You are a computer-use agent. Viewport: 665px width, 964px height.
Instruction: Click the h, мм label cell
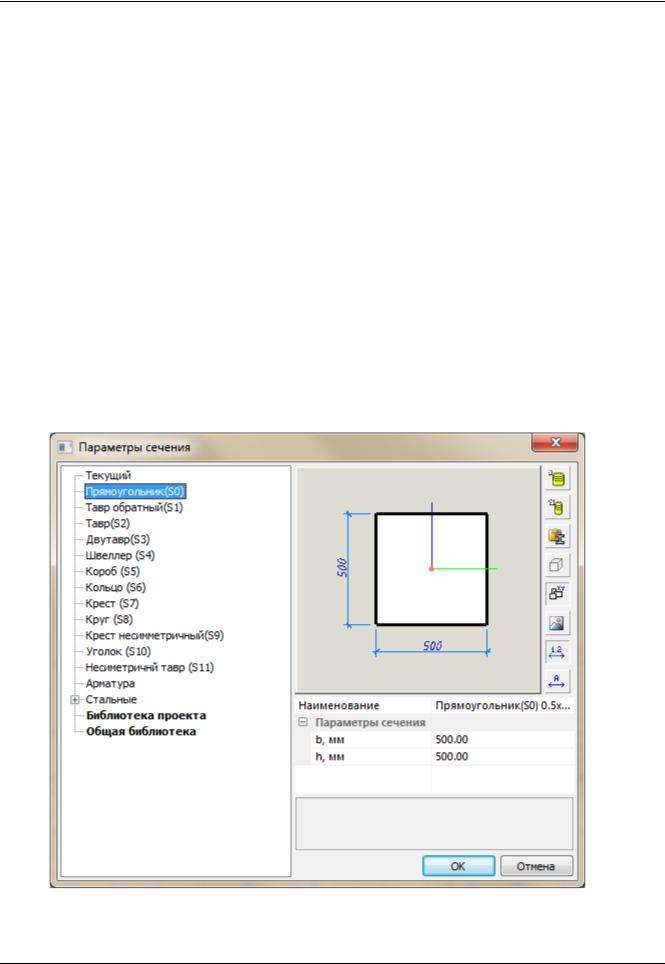371,756
